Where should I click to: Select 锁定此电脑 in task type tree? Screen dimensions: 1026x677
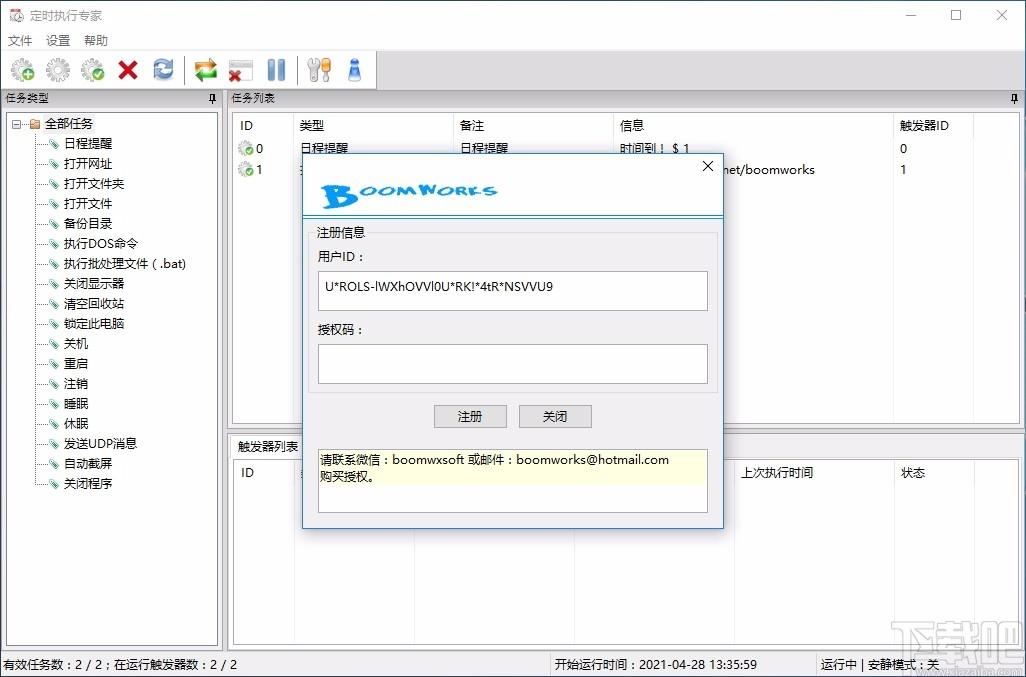point(94,324)
